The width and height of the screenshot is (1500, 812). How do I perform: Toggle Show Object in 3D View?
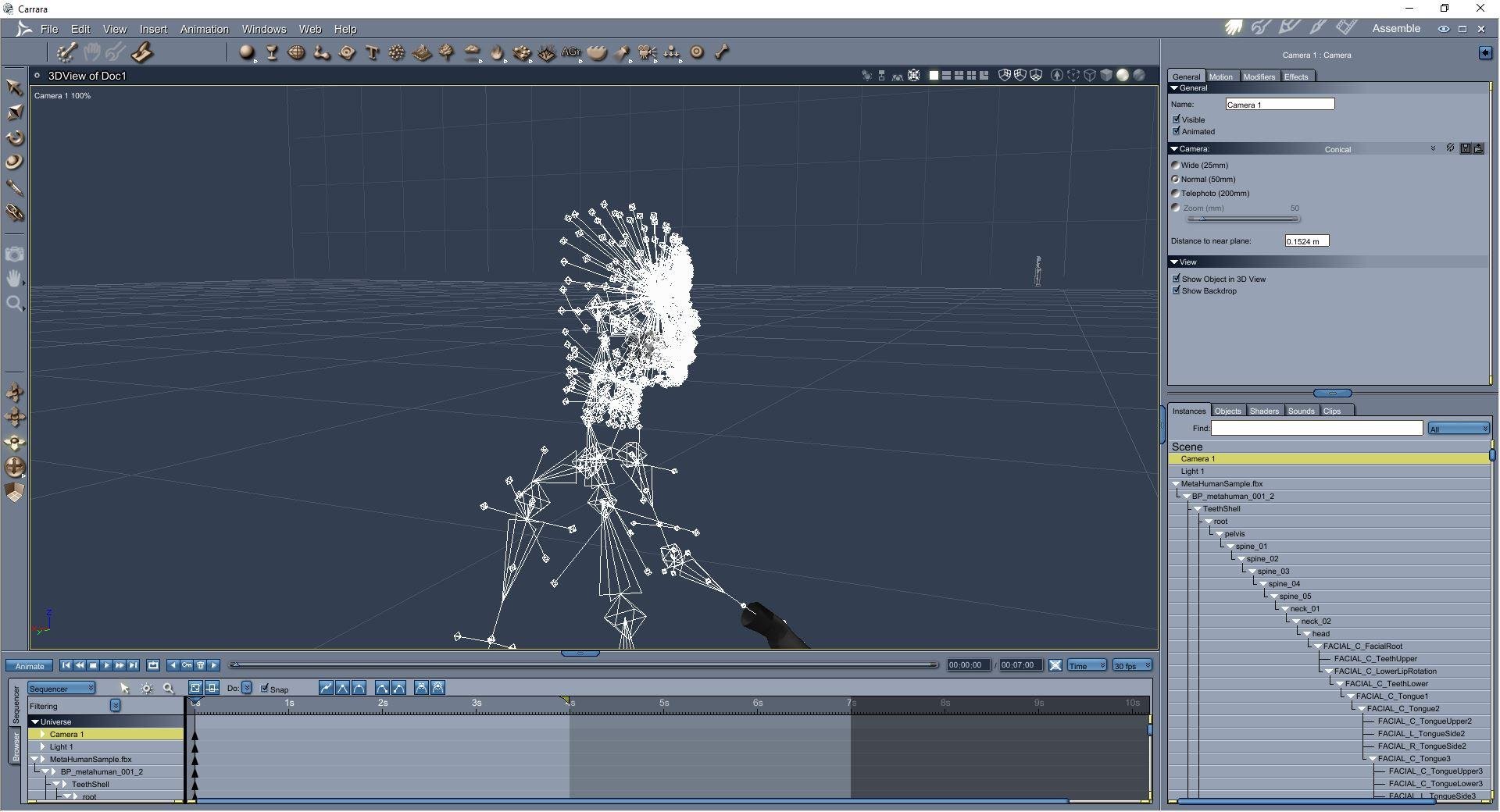tap(1177, 278)
